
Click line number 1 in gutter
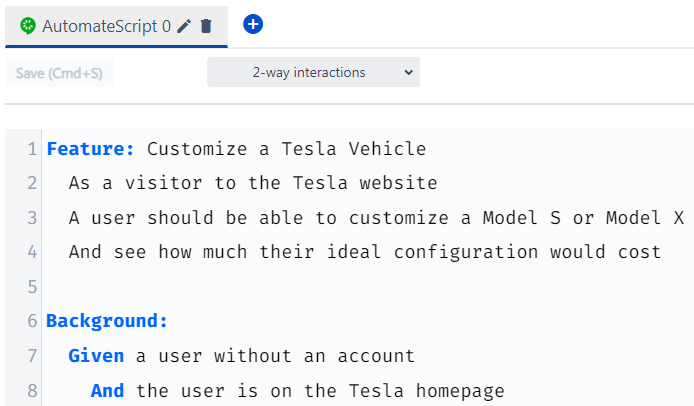click(x=32, y=149)
